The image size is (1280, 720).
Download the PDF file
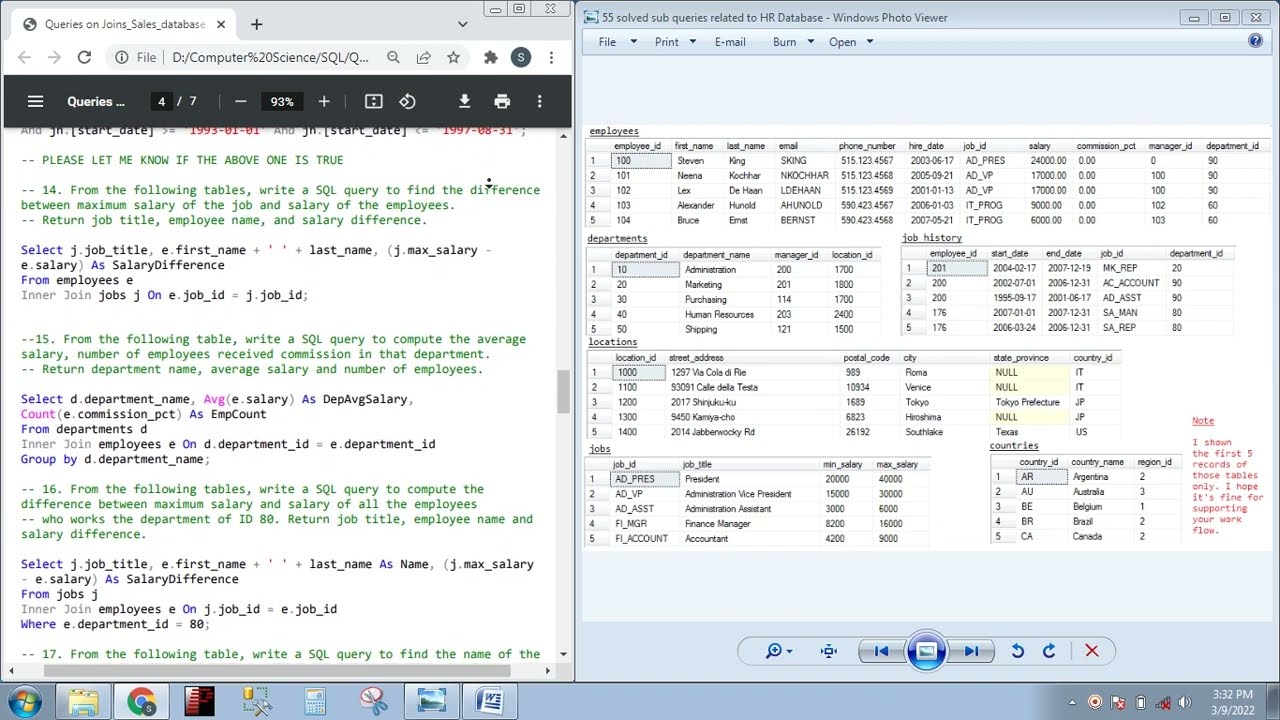coord(464,101)
